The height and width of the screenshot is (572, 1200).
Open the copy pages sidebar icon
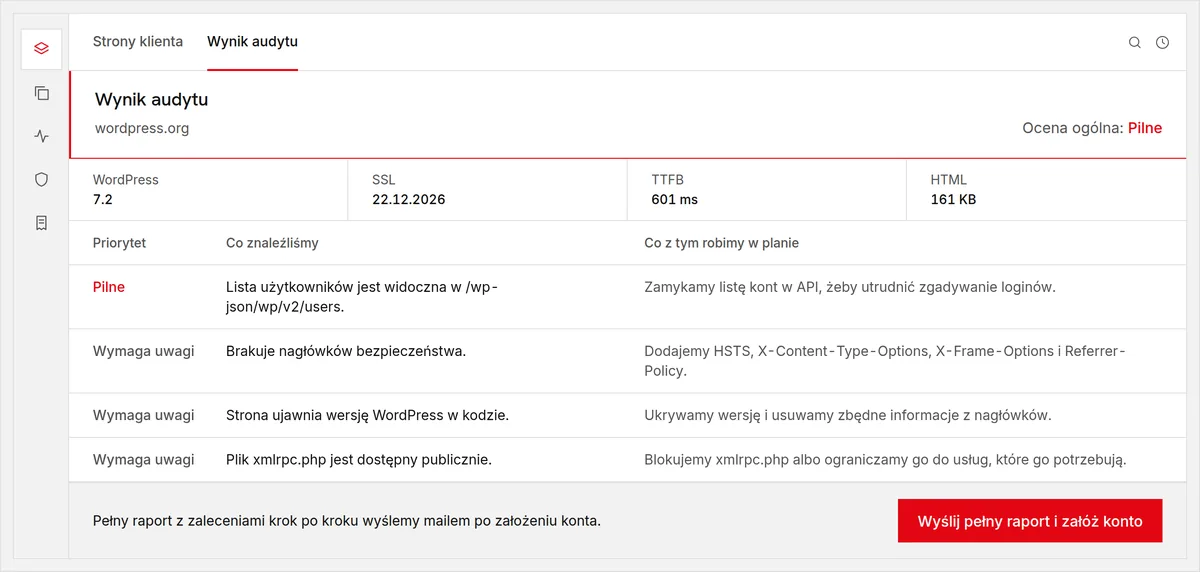(41, 93)
